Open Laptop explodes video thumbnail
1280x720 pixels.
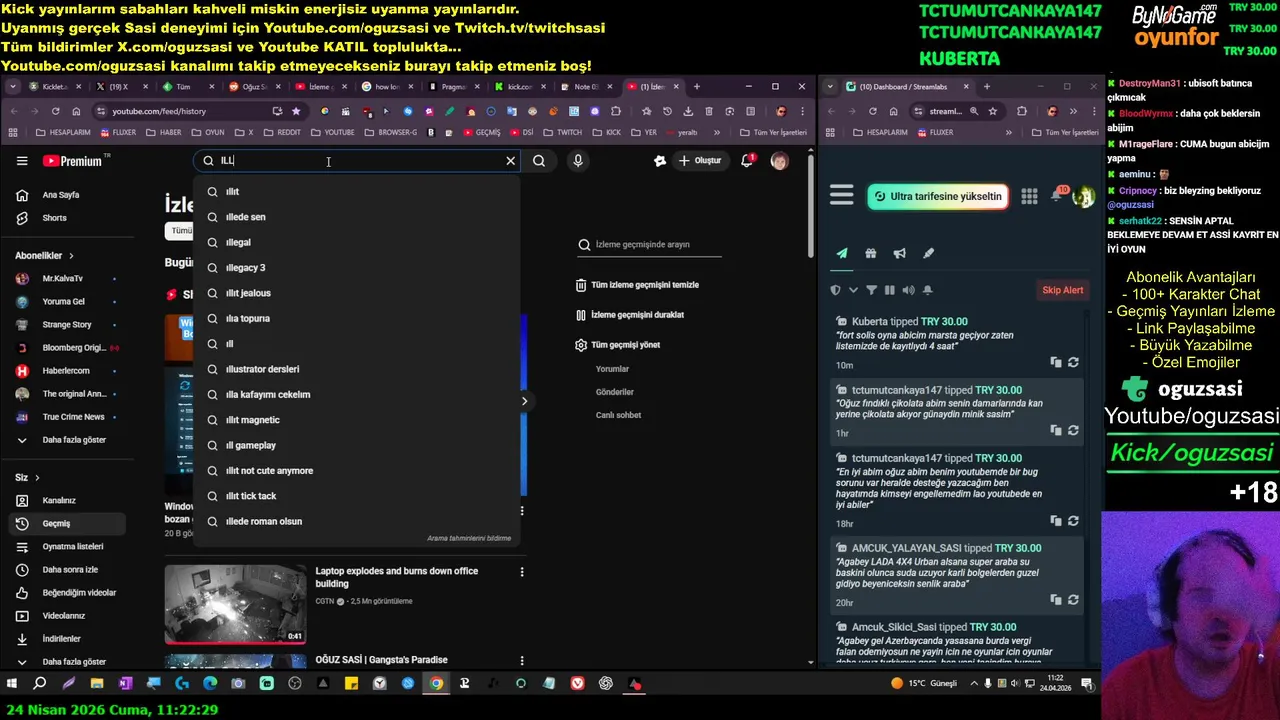coord(235,604)
